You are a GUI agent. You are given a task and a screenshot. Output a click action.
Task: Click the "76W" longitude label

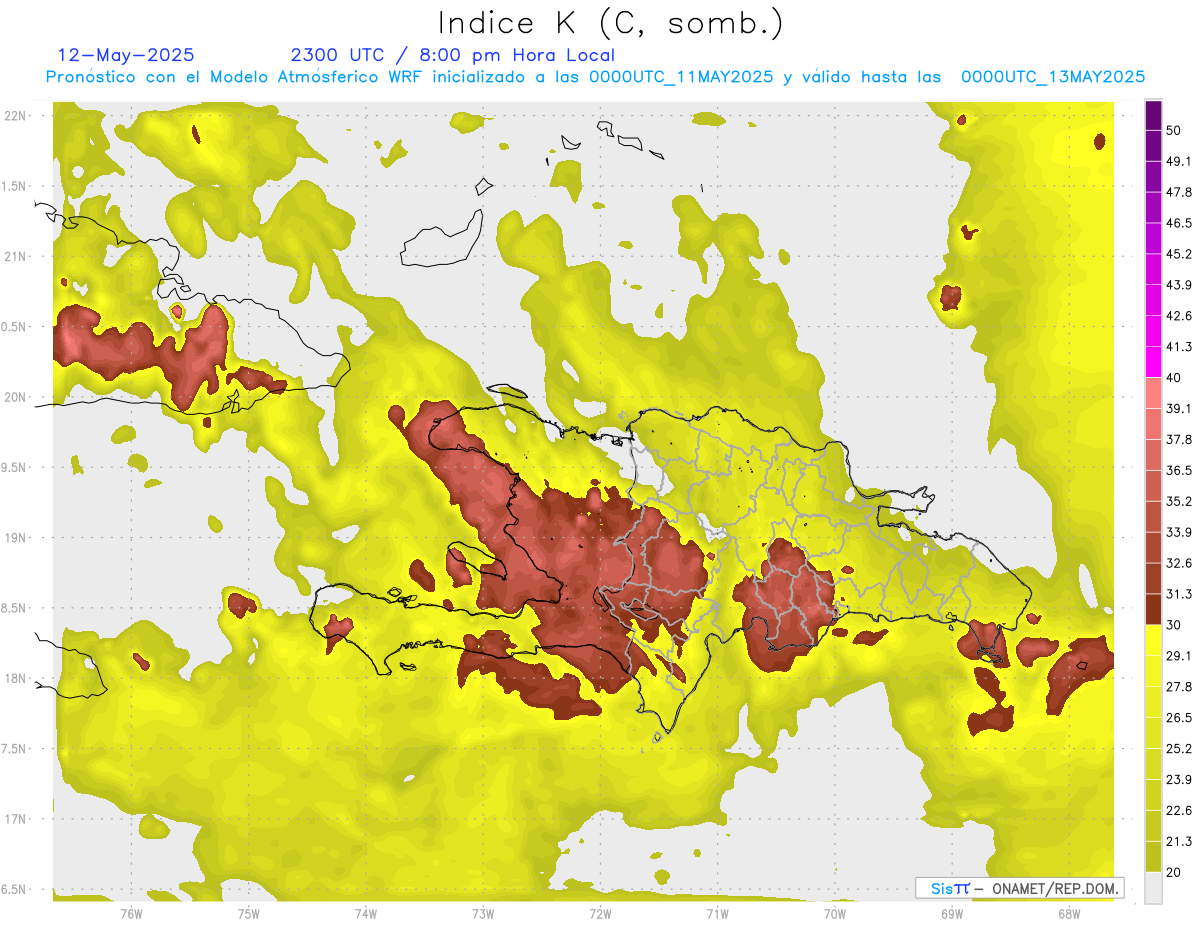click(131, 913)
